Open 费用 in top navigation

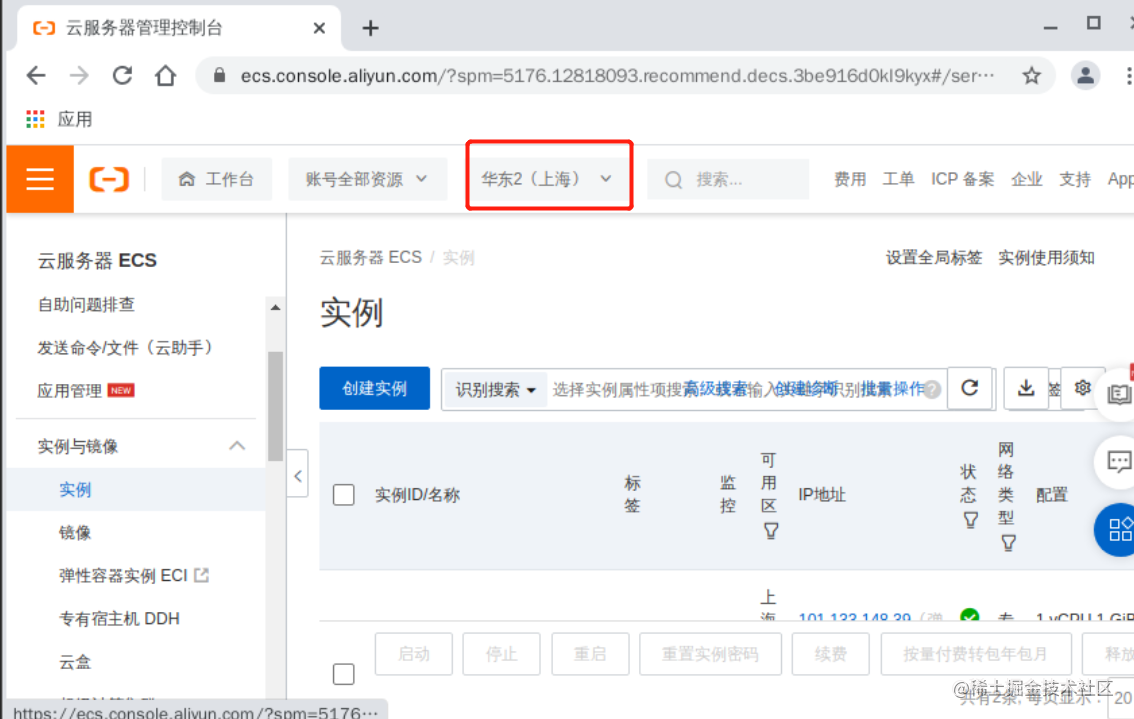(x=849, y=179)
